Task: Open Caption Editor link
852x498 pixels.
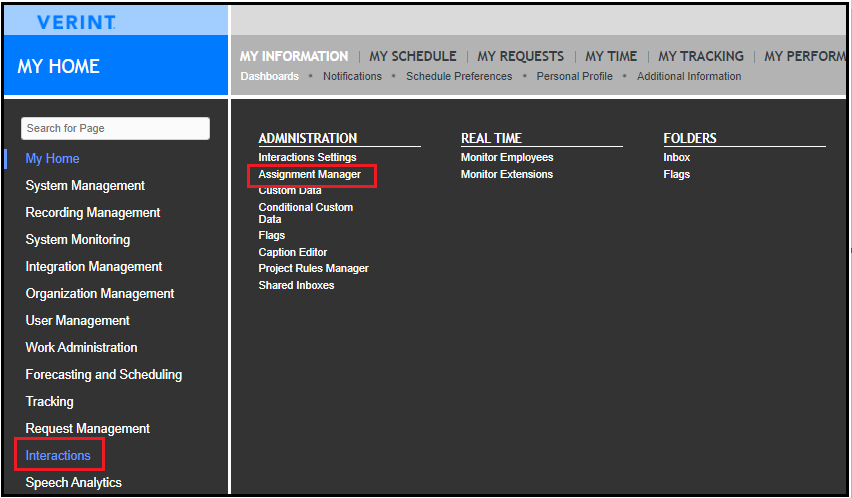Action: [293, 253]
